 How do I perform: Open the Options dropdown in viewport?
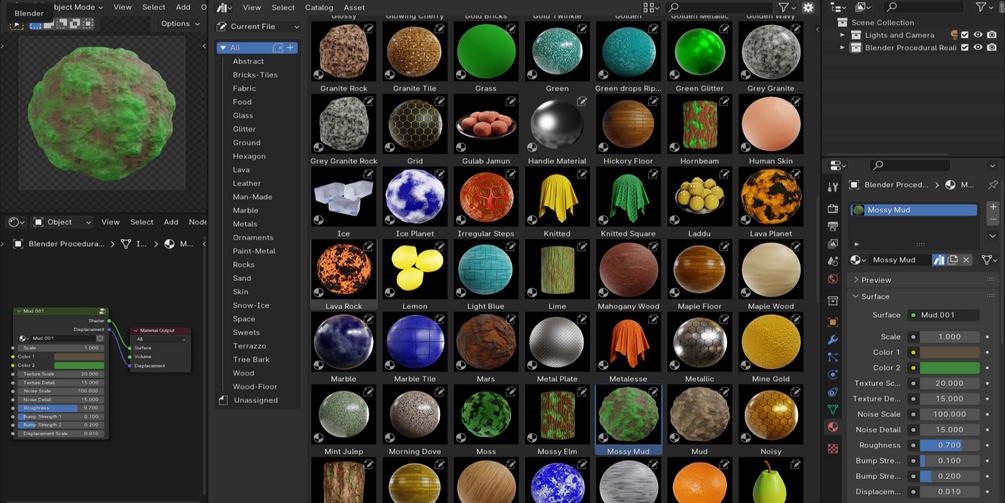[180, 24]
